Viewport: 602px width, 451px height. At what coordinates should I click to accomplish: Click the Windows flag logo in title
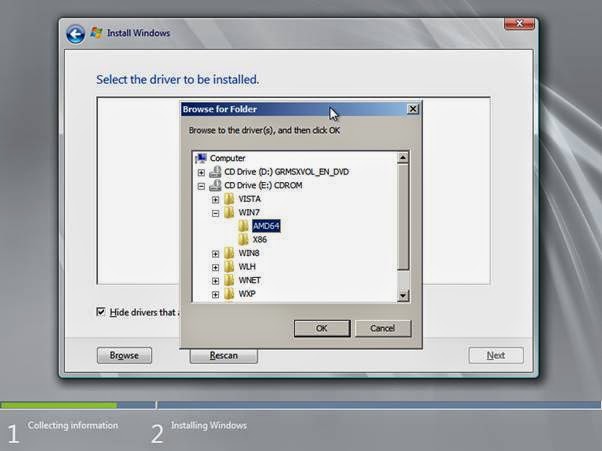pyautogui.click(x=96, y=33)
